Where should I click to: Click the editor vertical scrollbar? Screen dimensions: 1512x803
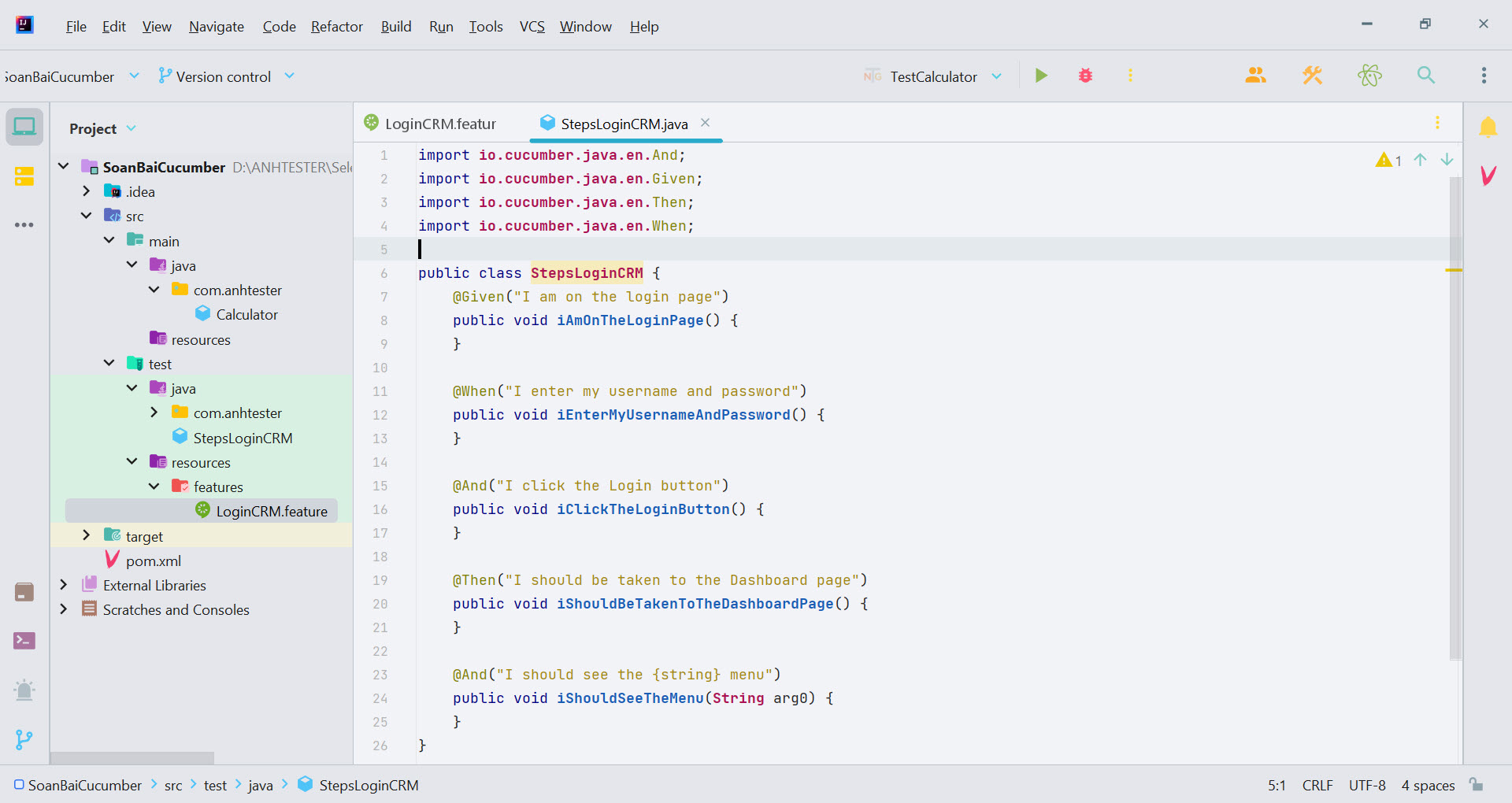[x=1455, y=417]
